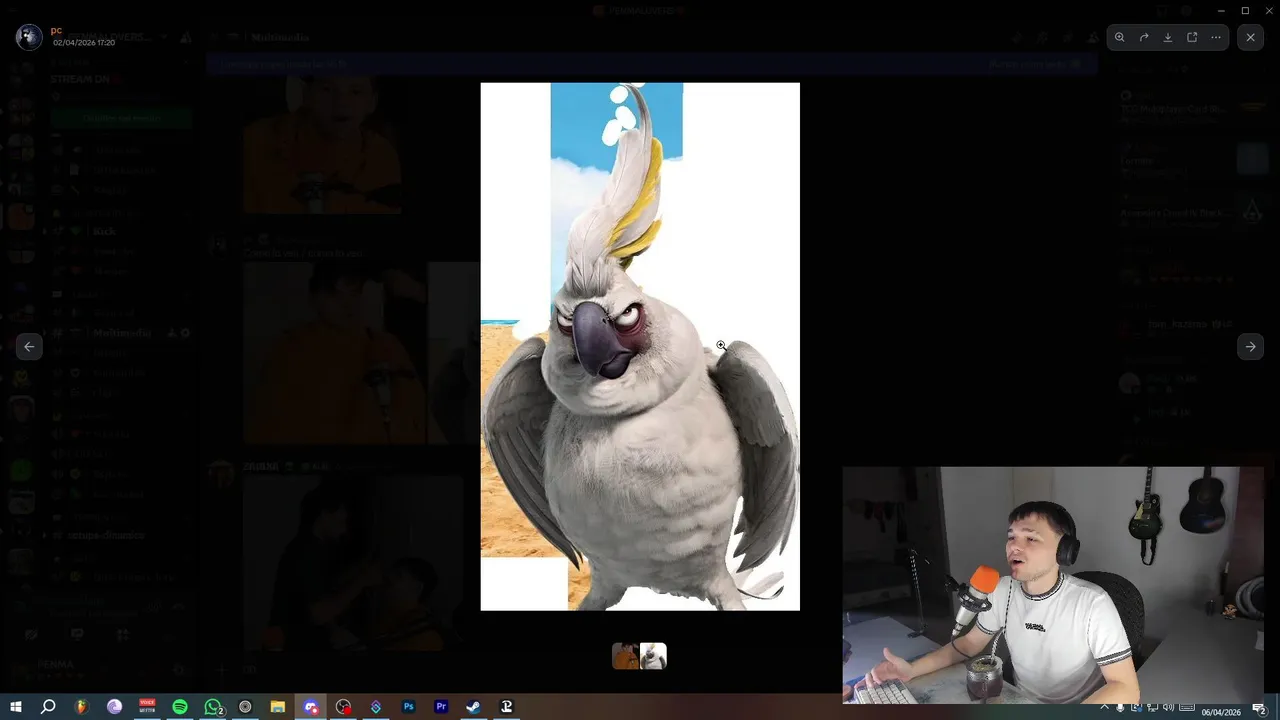Open File Explorer from the taskbar

[278, 707]
